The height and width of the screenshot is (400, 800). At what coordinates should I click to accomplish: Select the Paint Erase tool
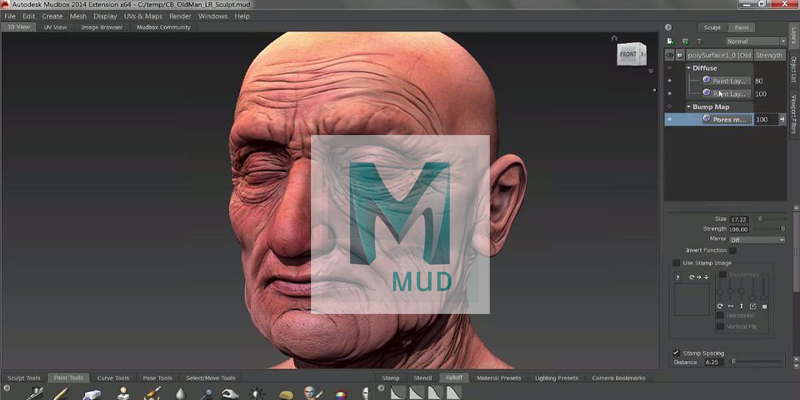tap(91, 394)
